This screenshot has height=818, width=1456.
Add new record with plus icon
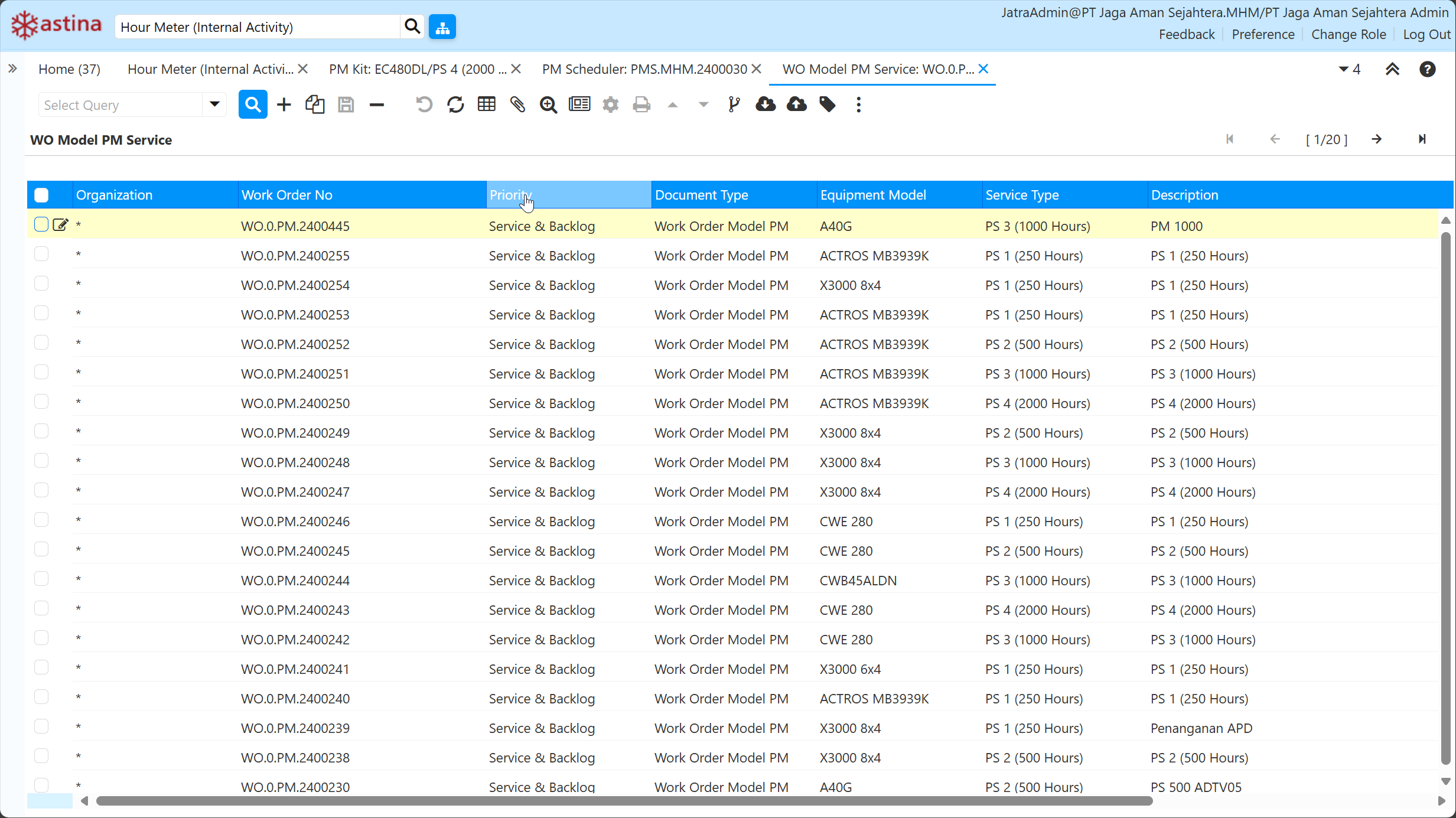[x=284, y=105]
